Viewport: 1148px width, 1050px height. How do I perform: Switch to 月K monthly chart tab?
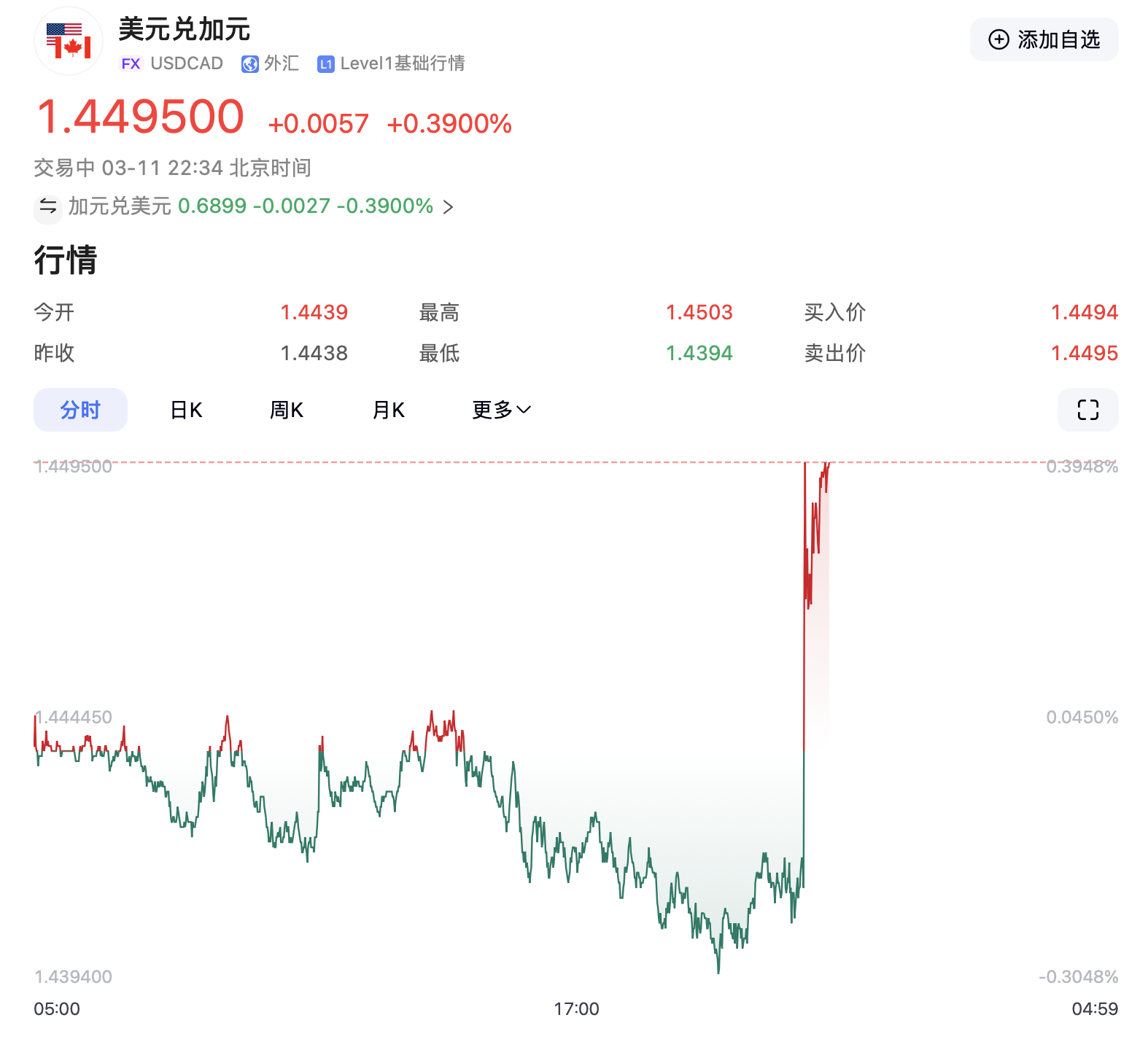388,410
